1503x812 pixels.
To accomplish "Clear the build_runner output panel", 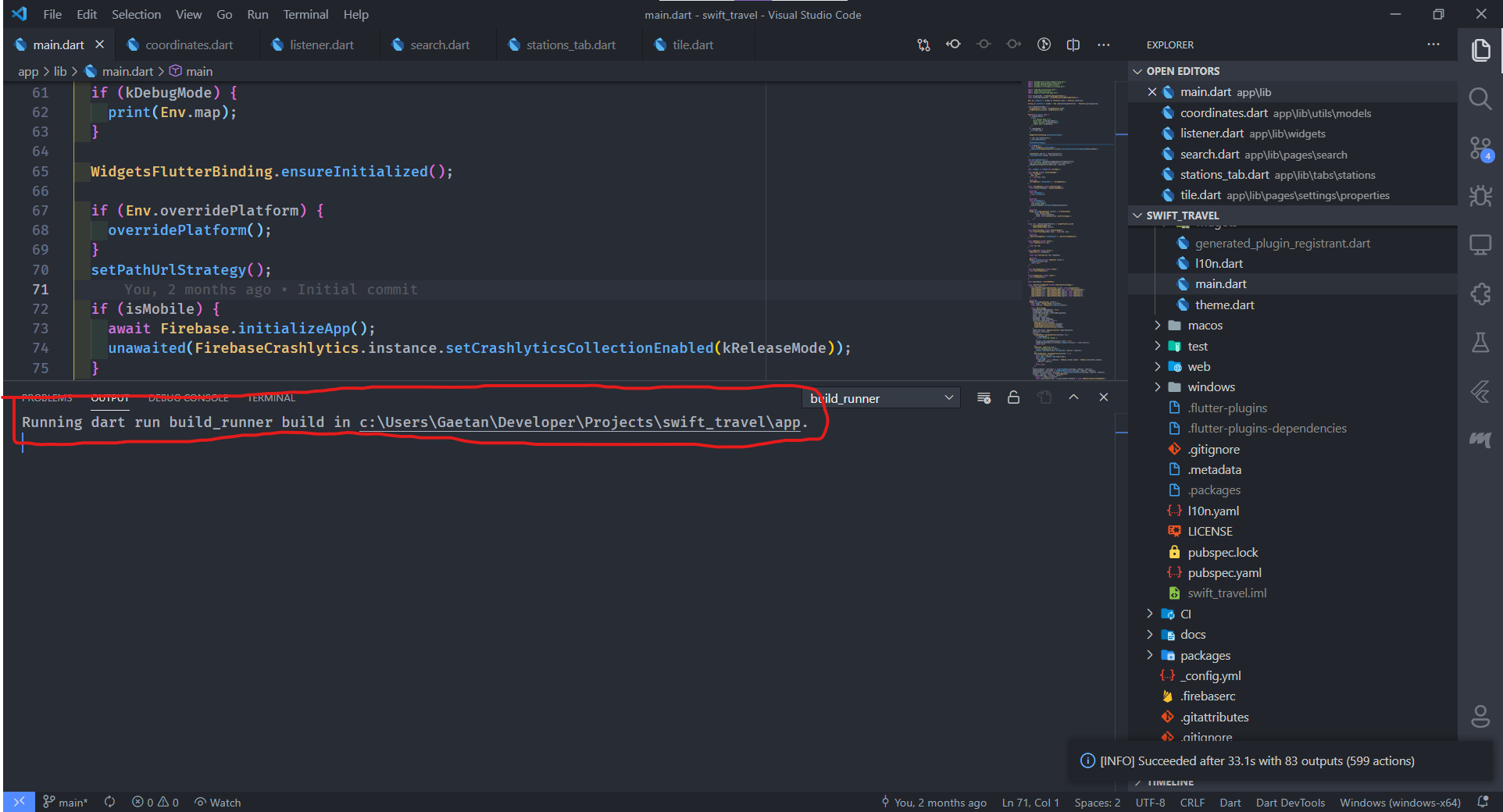I will (984, 397).
